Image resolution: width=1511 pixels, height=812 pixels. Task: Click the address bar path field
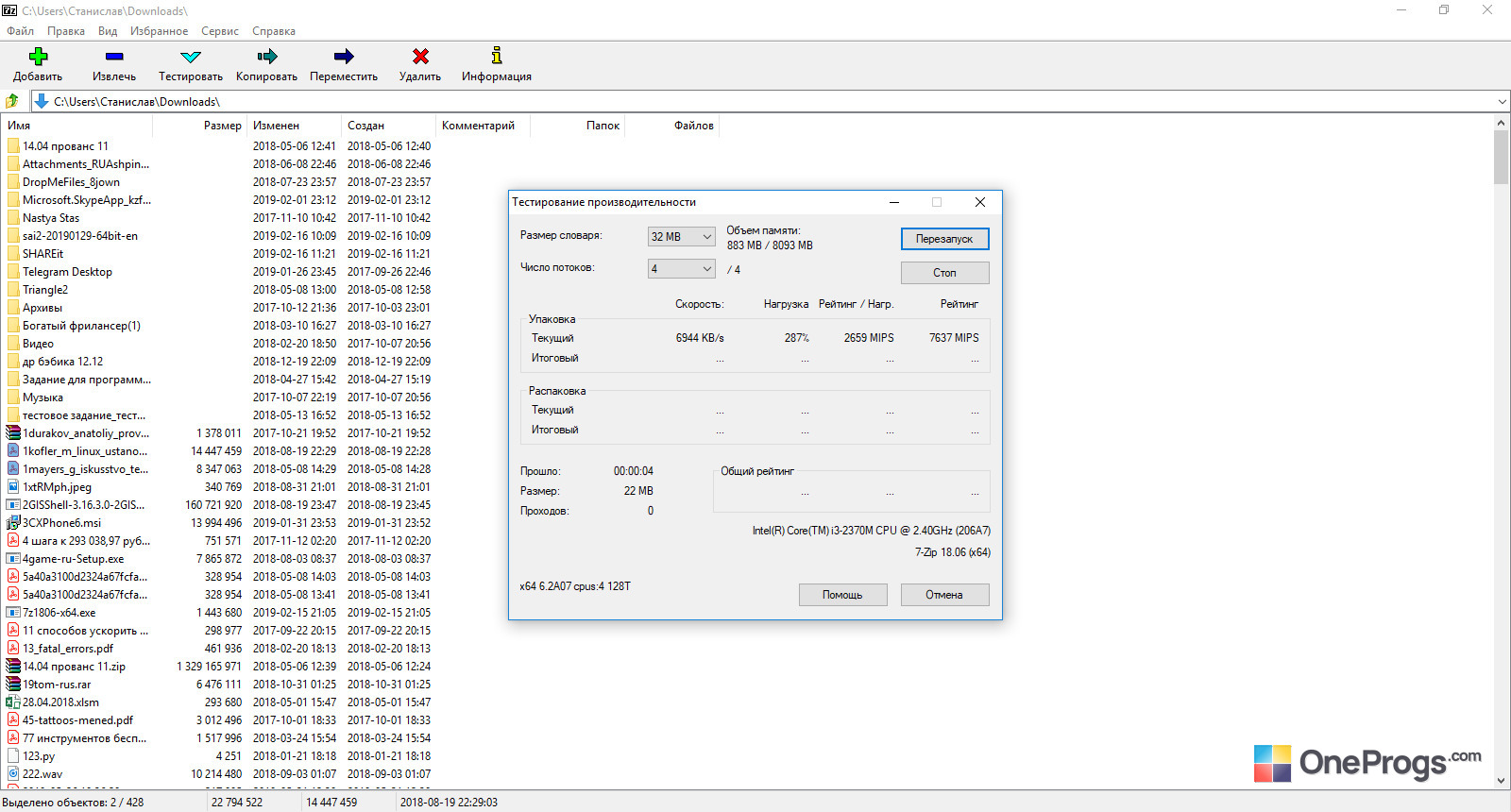point(772,102)
